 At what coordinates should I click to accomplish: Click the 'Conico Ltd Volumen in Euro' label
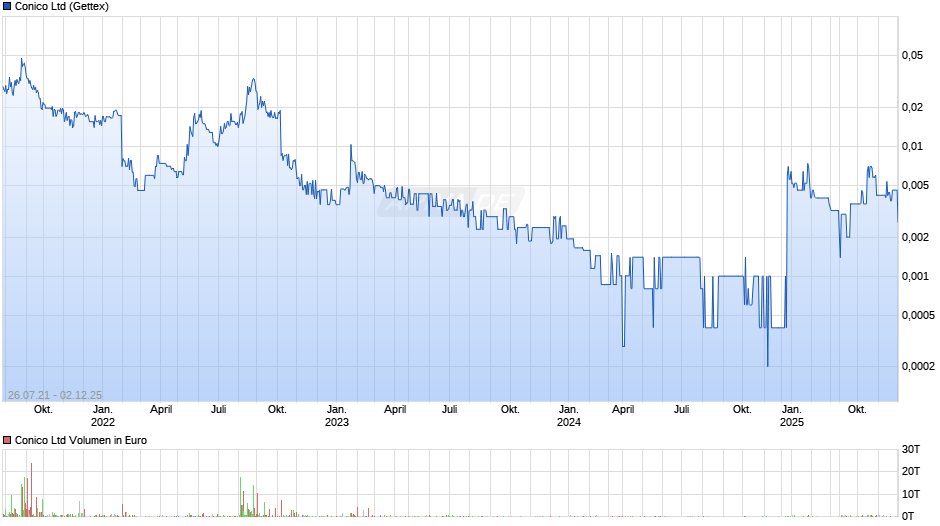[x=81, y=440]
